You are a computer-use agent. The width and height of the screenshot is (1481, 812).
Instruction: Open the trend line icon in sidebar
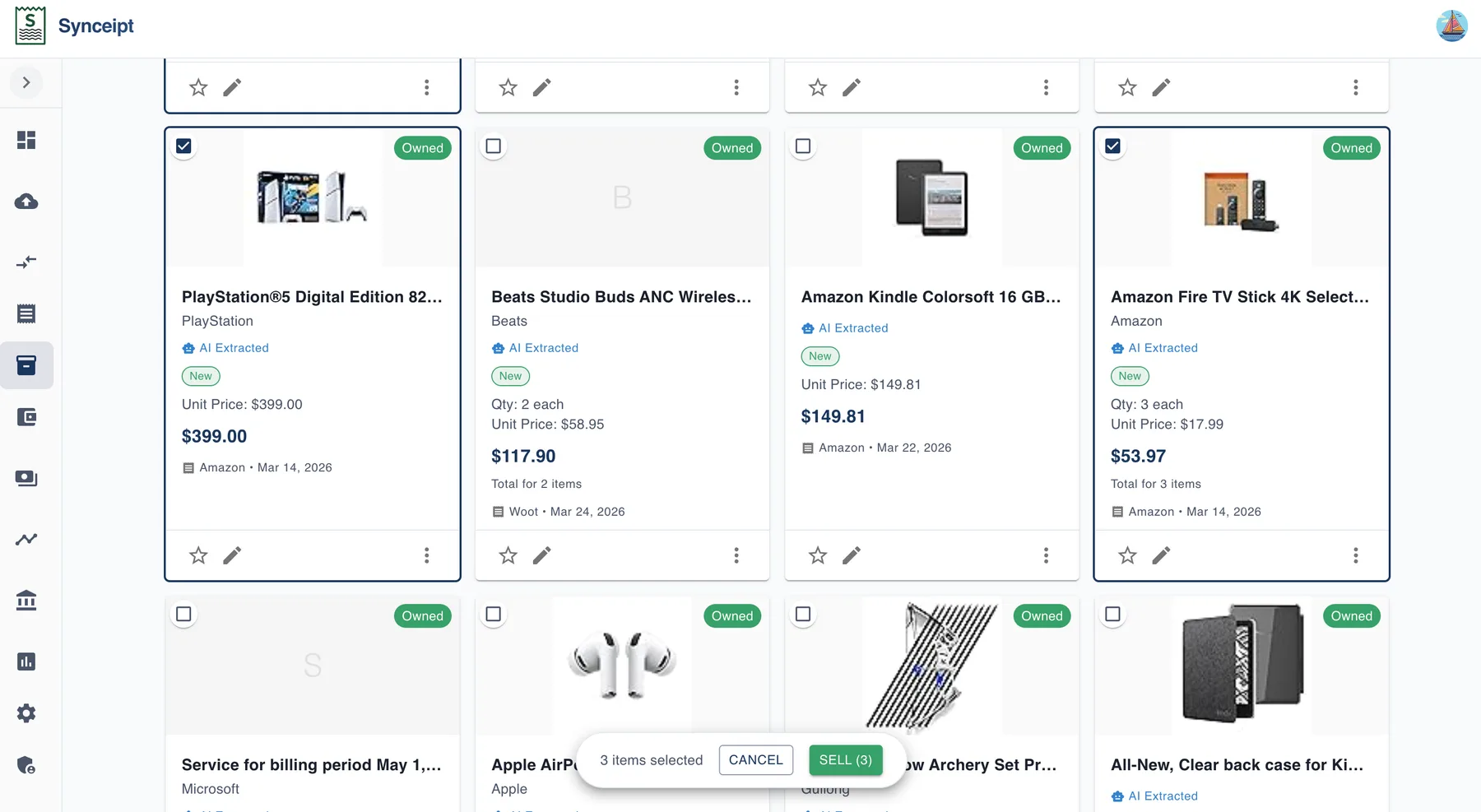pyautogui.click(x=26, y=540)
